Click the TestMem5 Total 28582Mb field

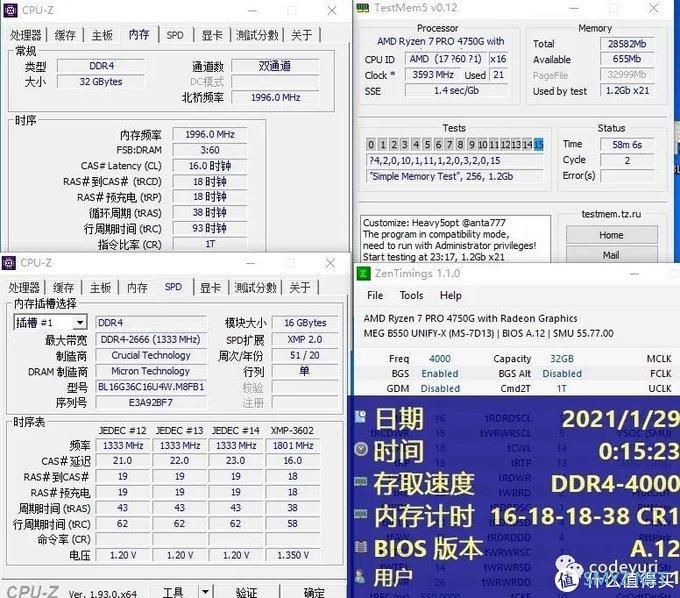(627, 44)
